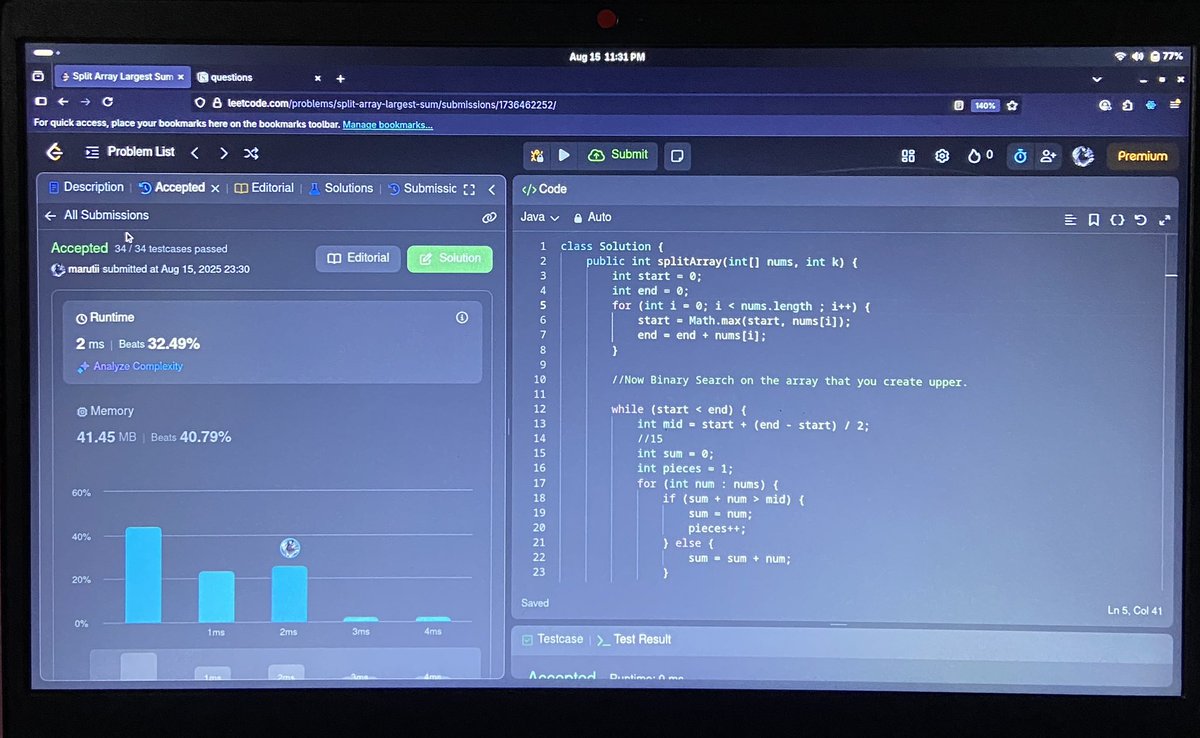Click line 12 'while (start < end)'
This screenshot has width=1200, height=738.
680,410
